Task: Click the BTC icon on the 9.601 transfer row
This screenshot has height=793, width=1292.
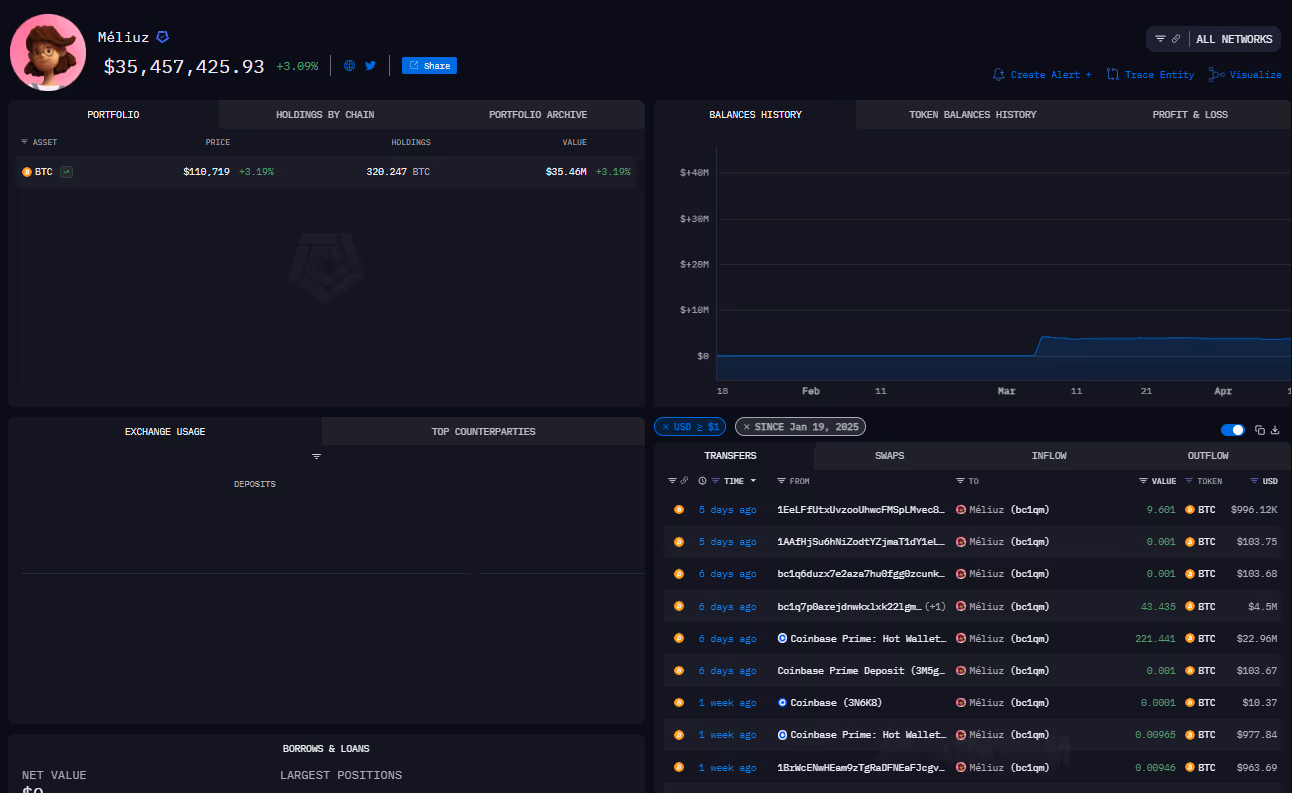Action: coord(678,510)
